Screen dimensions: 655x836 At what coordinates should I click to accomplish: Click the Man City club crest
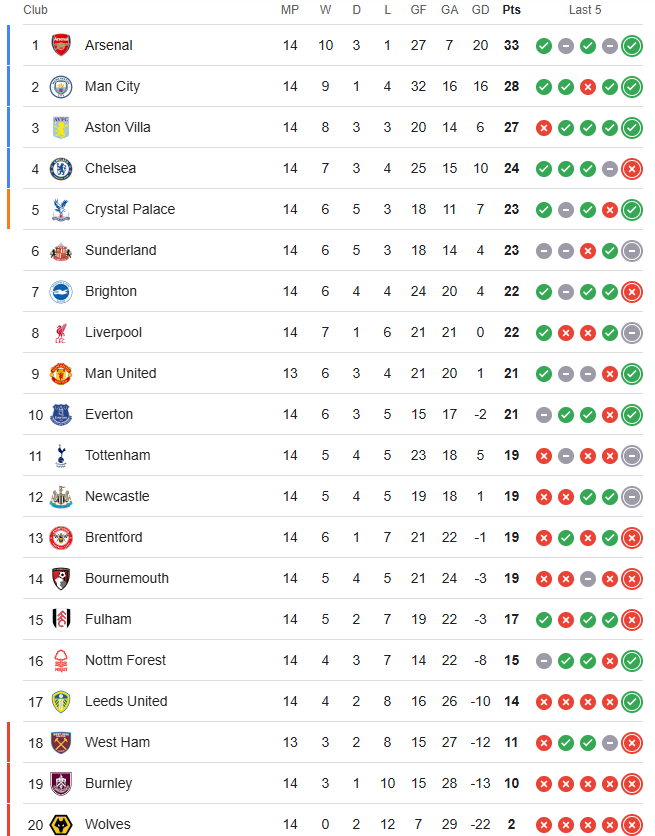(x=61, y=86)
